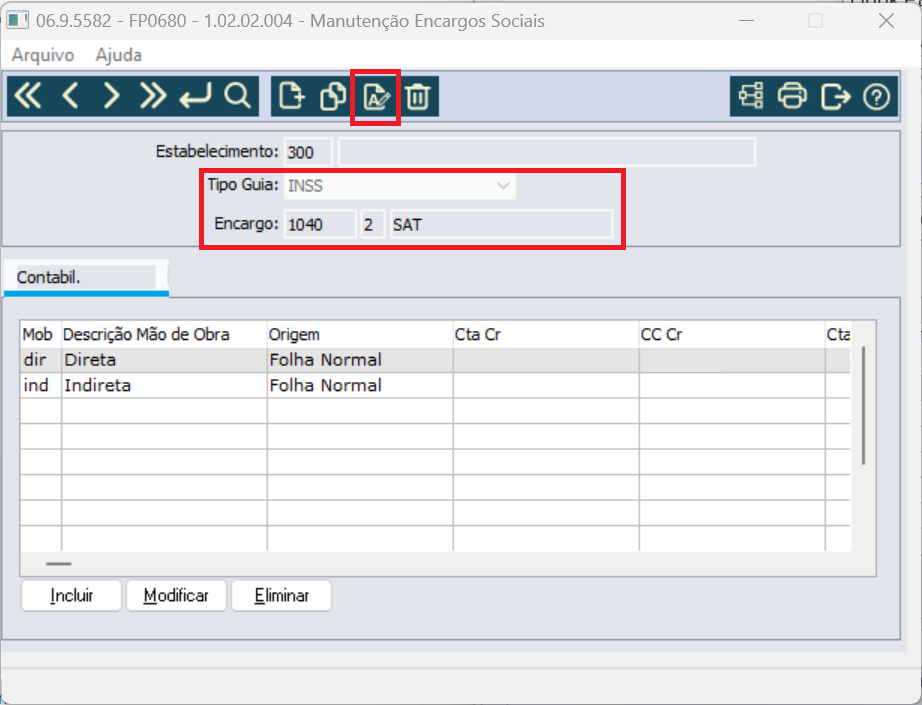This screenshot has width=922, height=705.
Task: Click the 'Cta Cr' column header
Action: pyautogui.click(x=546, y=335)
